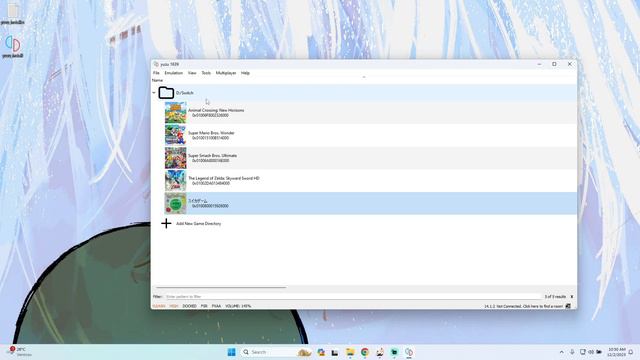Click The Legend of Zelda: Skyward Sword HD title
The height and width of the screenshot is (360, 640).
224,178
